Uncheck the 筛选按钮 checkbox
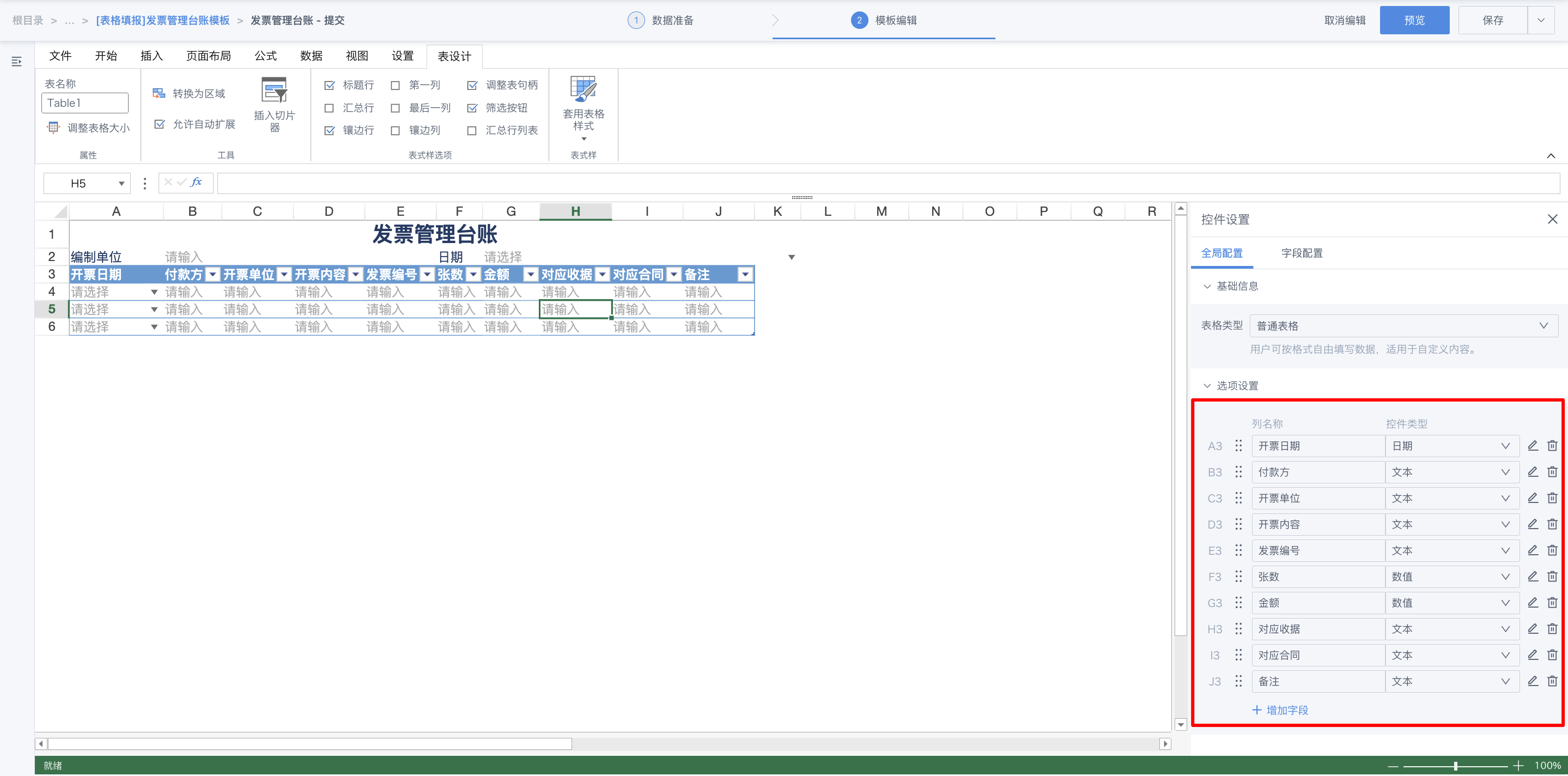The width and height of the screenshot is (1568, 776). pos(472,108)
